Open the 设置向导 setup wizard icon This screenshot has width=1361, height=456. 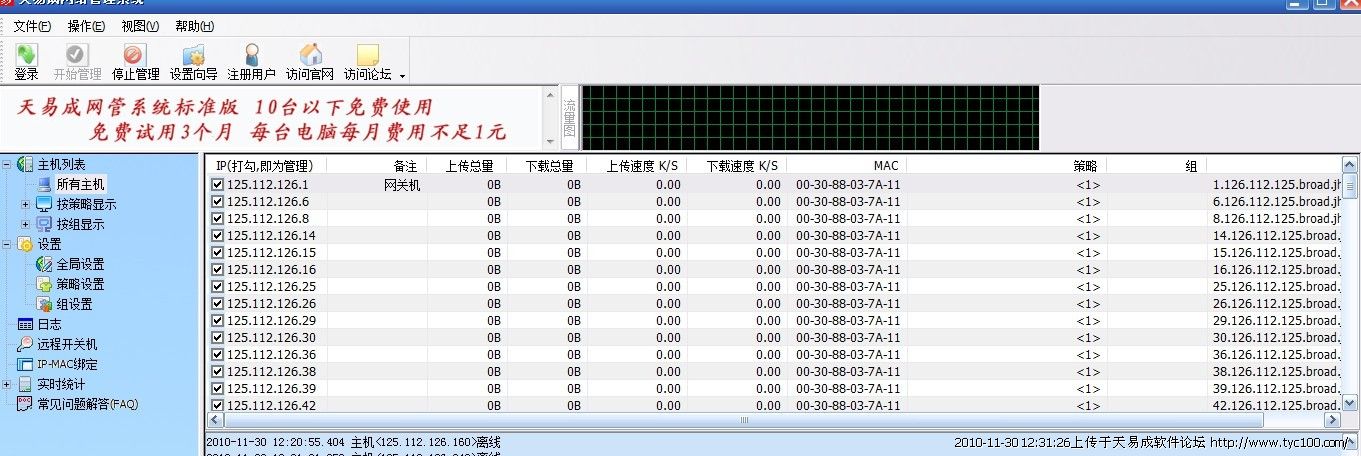pyautogui.click(x=193, y=54)
